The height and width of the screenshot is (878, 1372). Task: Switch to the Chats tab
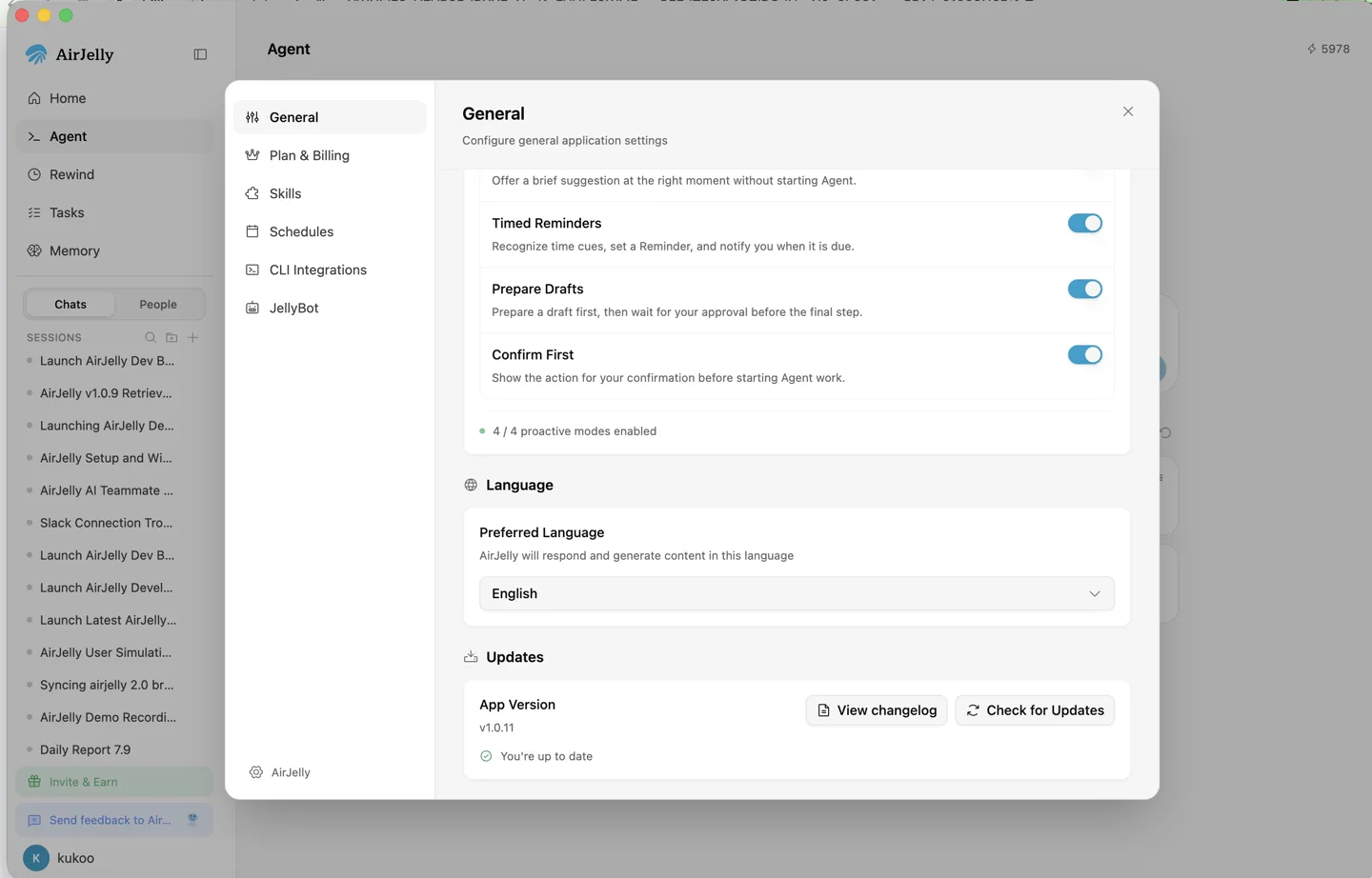pyautogui.click(x=71, y=305)
